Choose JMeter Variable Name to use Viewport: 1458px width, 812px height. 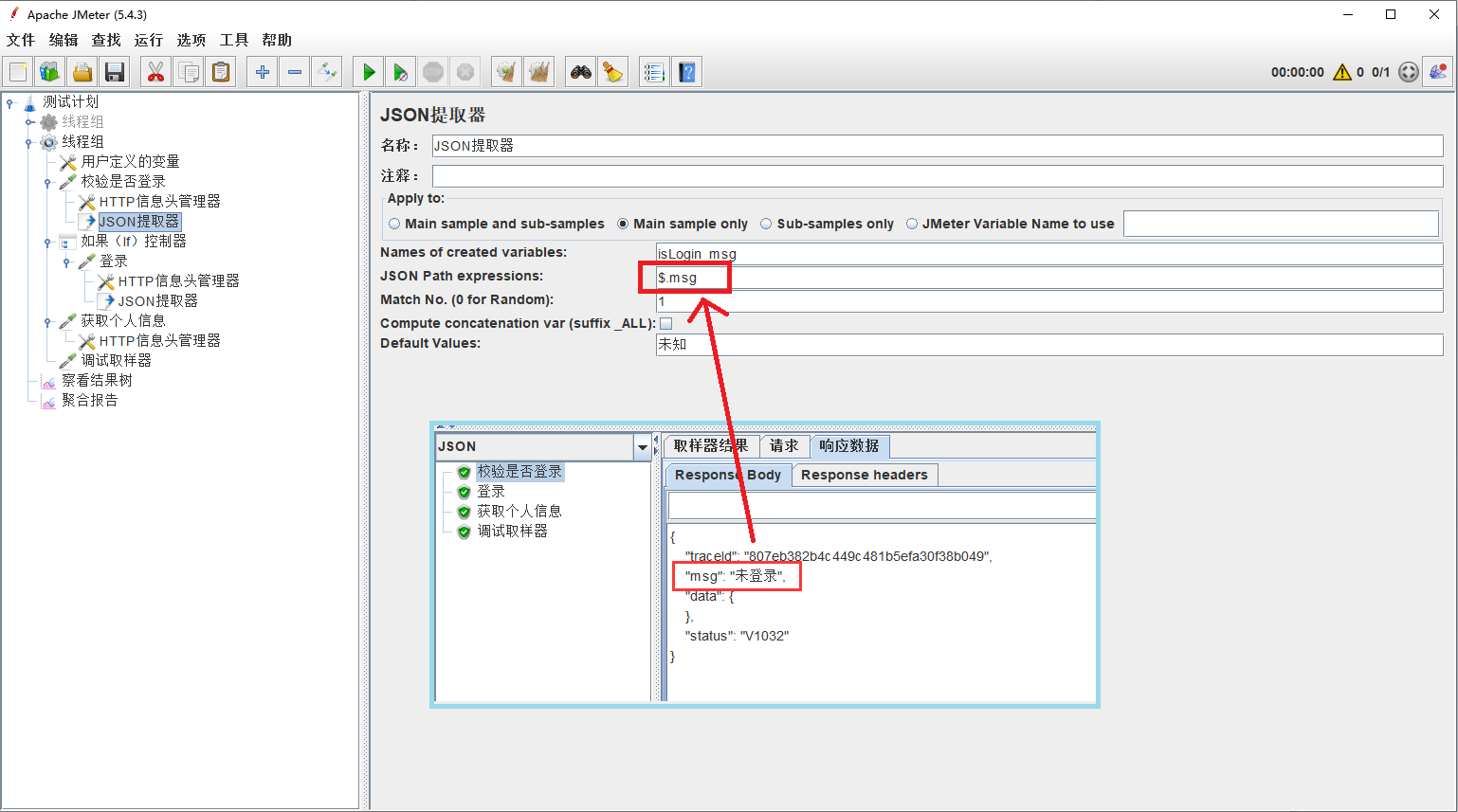pos(912,225)
